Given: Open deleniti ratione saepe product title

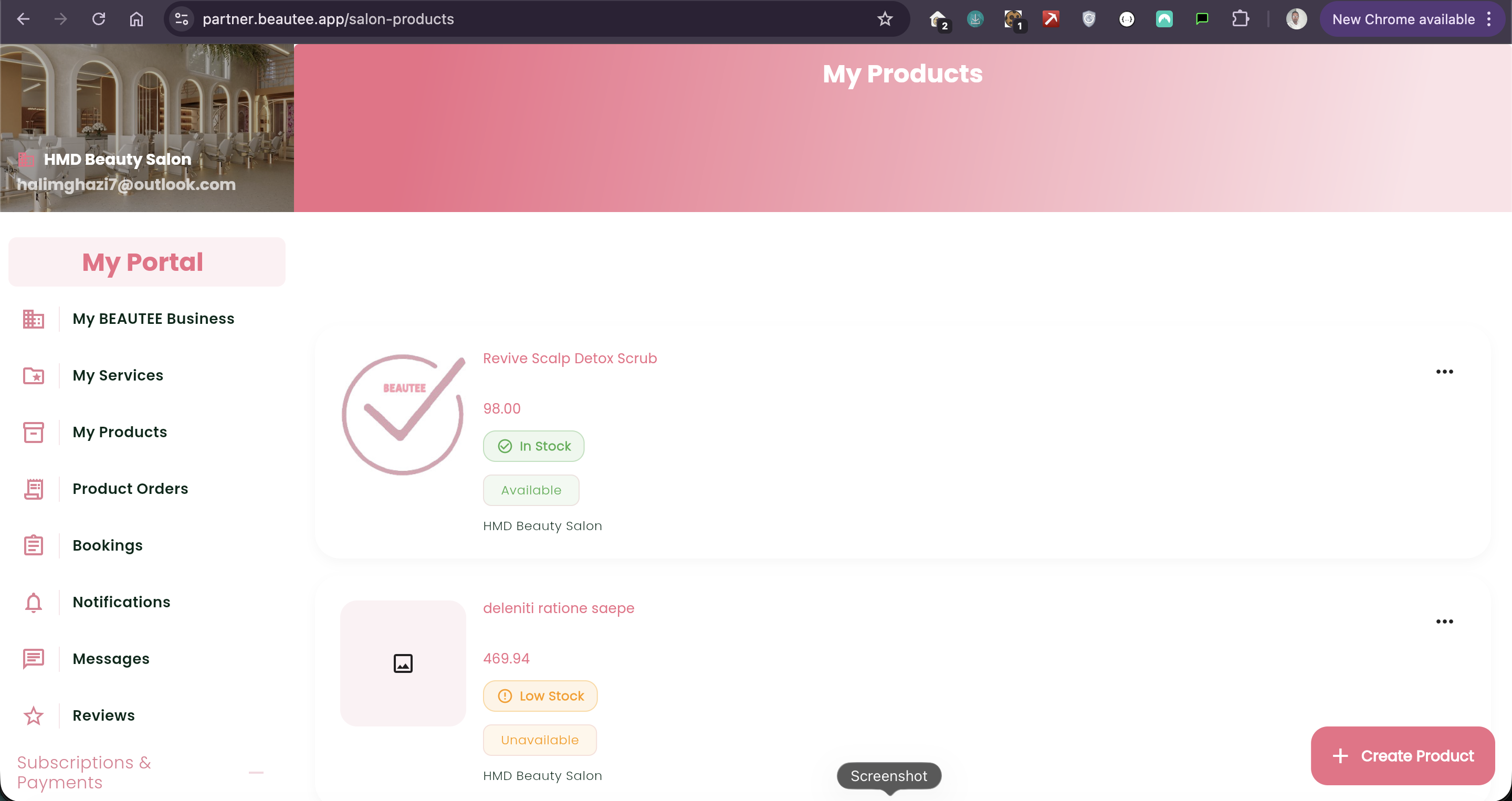Looking at the screenshot, I should click(558, 608).
